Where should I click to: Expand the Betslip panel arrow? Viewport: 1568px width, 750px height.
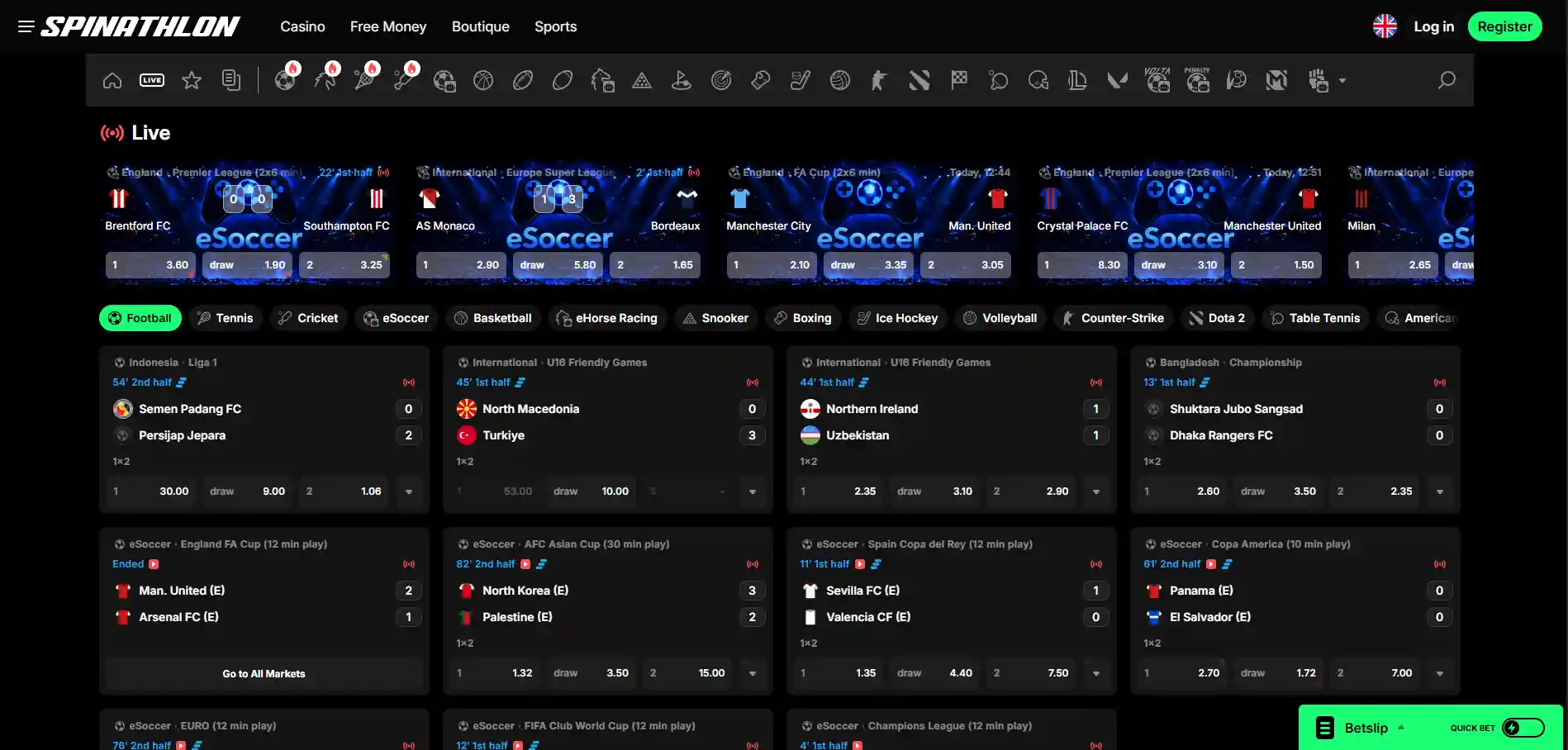(x=1401, y=728)
